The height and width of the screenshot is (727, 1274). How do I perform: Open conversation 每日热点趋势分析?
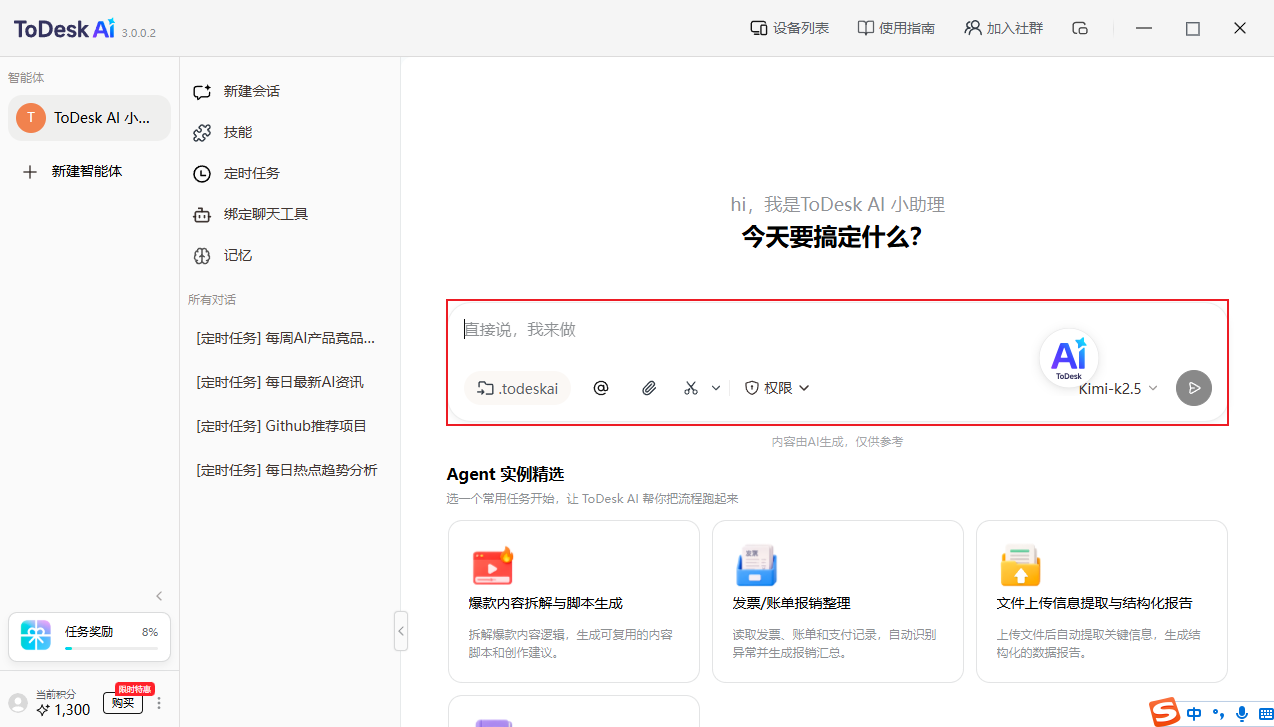coord(285,470)
